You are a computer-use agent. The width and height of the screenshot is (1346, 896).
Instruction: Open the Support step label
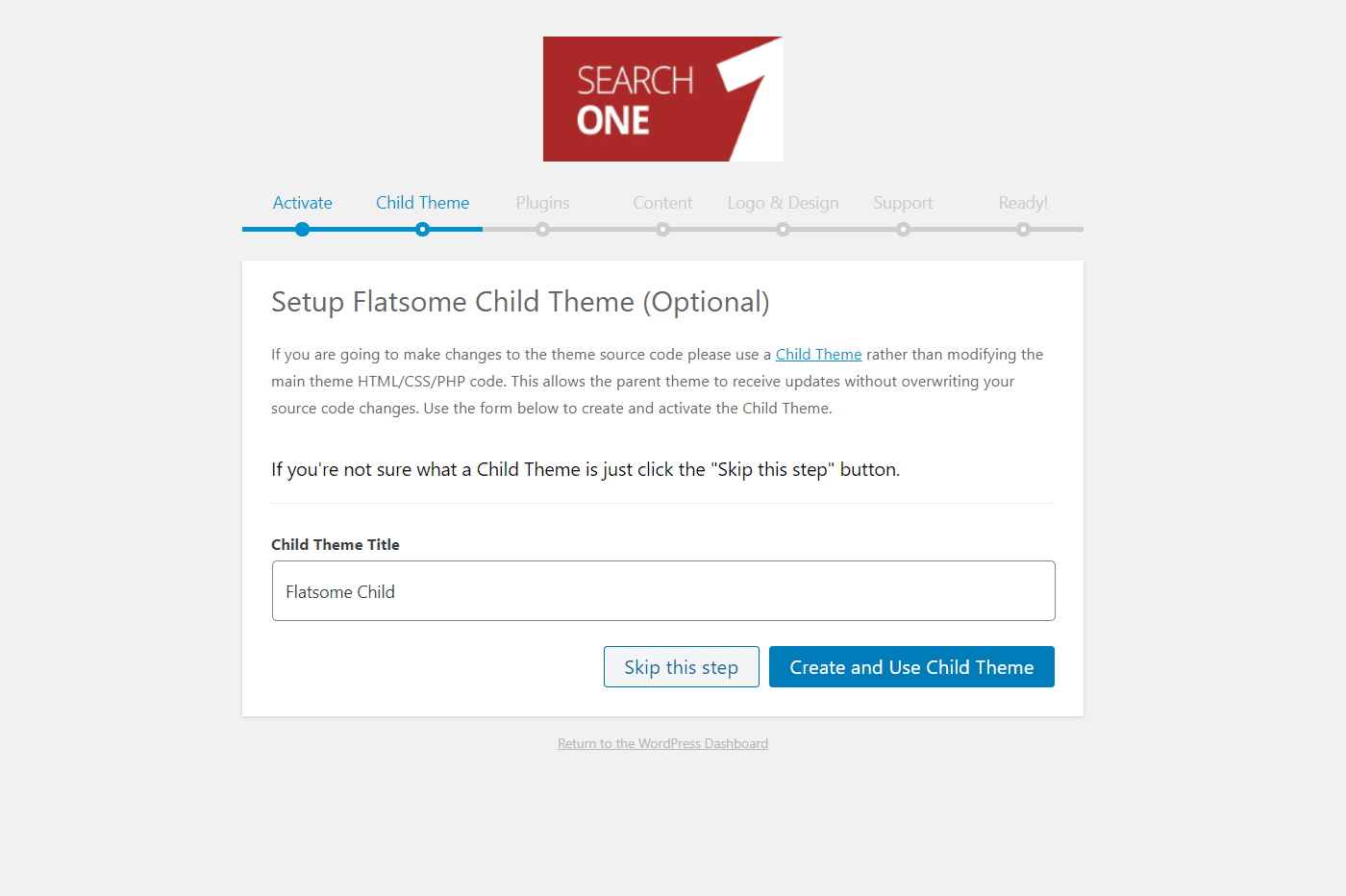[903, 203]
